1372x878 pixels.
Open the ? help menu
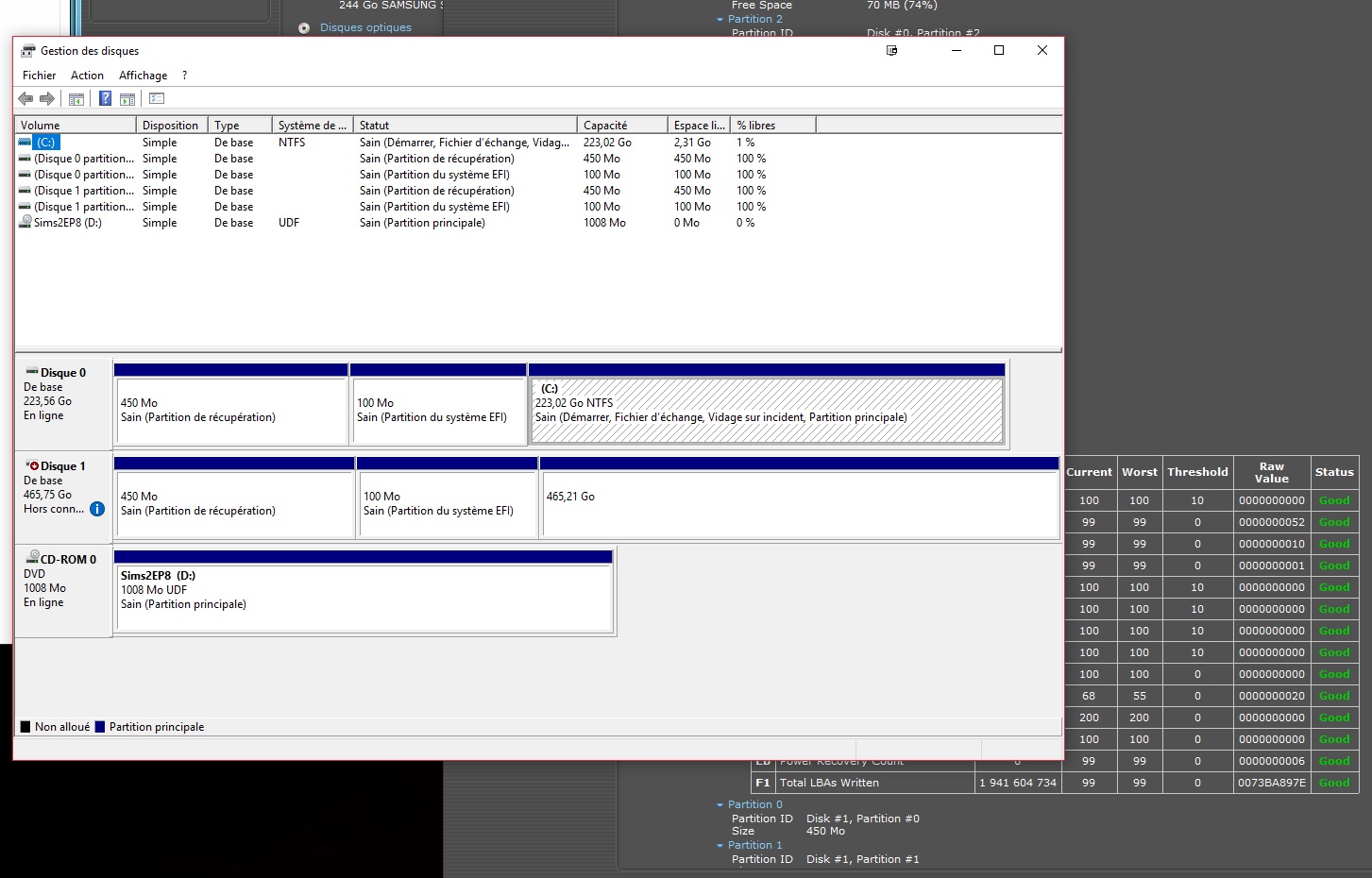point(184,76)
